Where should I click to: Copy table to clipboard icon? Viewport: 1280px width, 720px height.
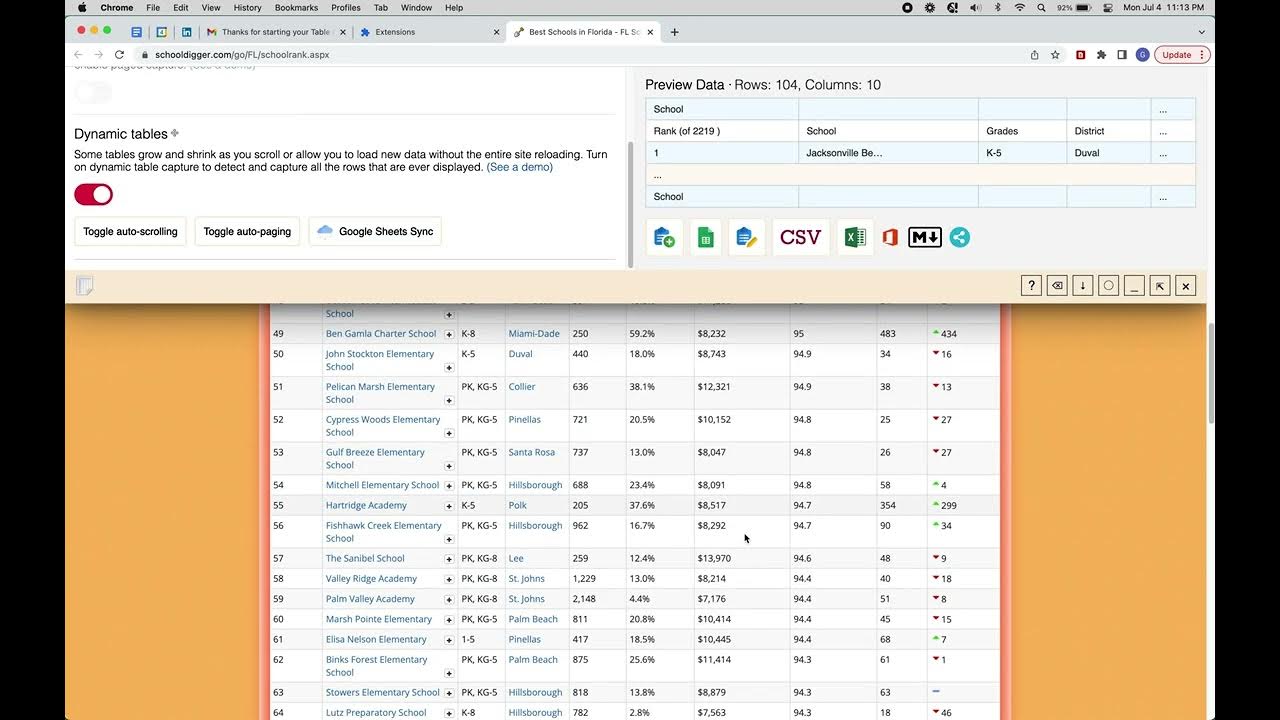pos(664,237)
